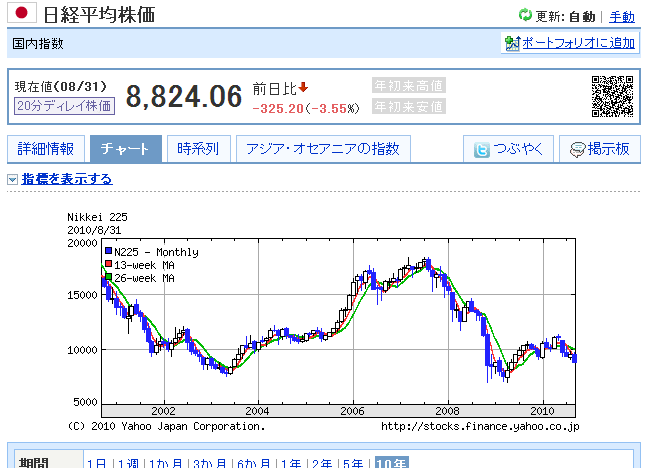
Task: Click the add-to-portfolio icon
Action: click(512, 43)
